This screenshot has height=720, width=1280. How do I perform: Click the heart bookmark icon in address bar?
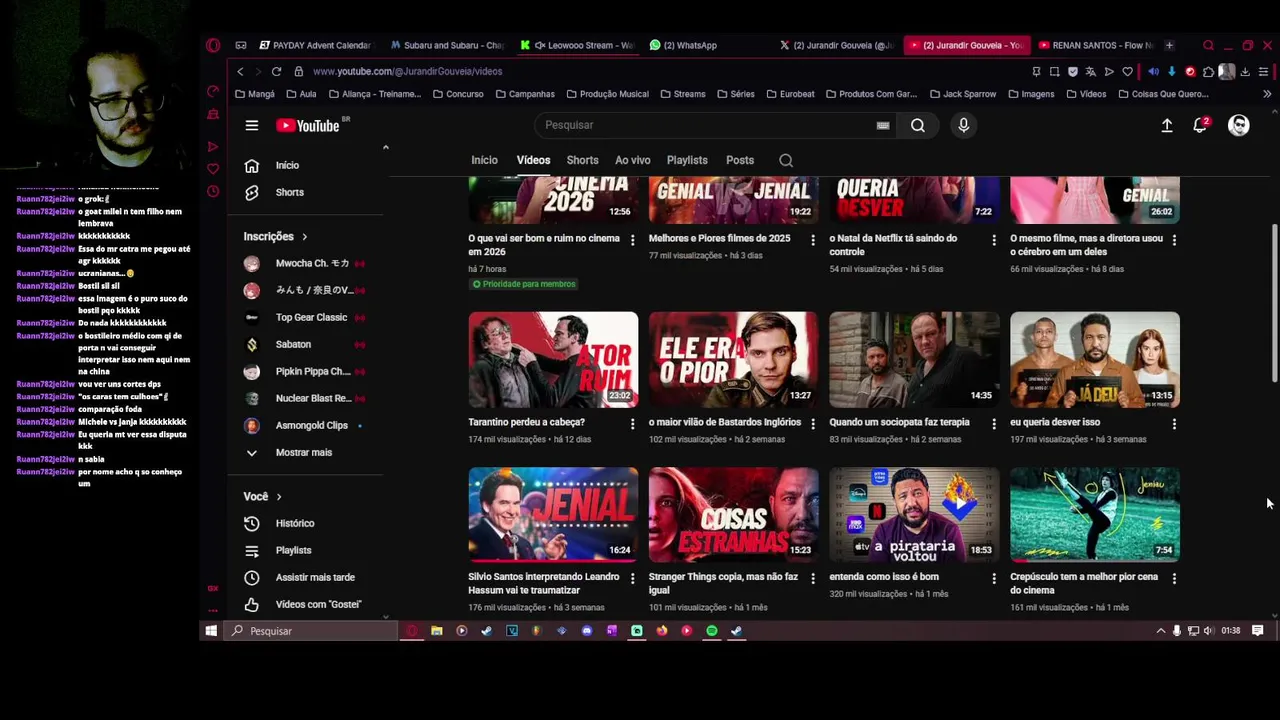point(1127,71)
